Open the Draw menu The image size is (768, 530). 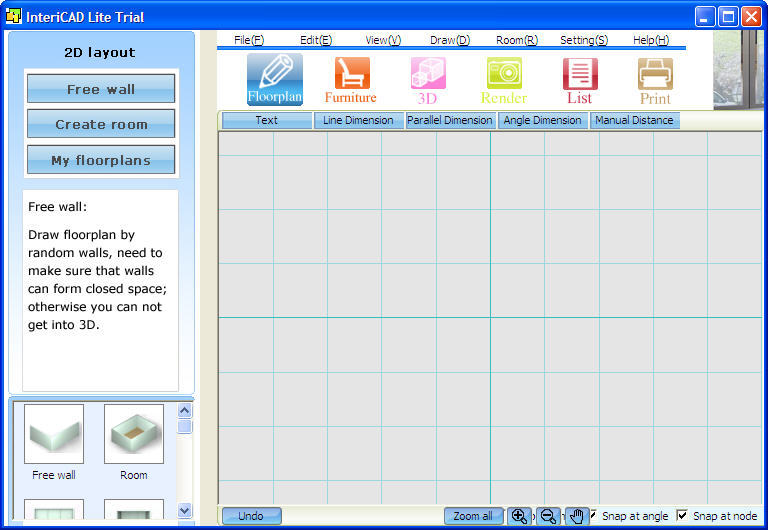[x=449, y=40]
